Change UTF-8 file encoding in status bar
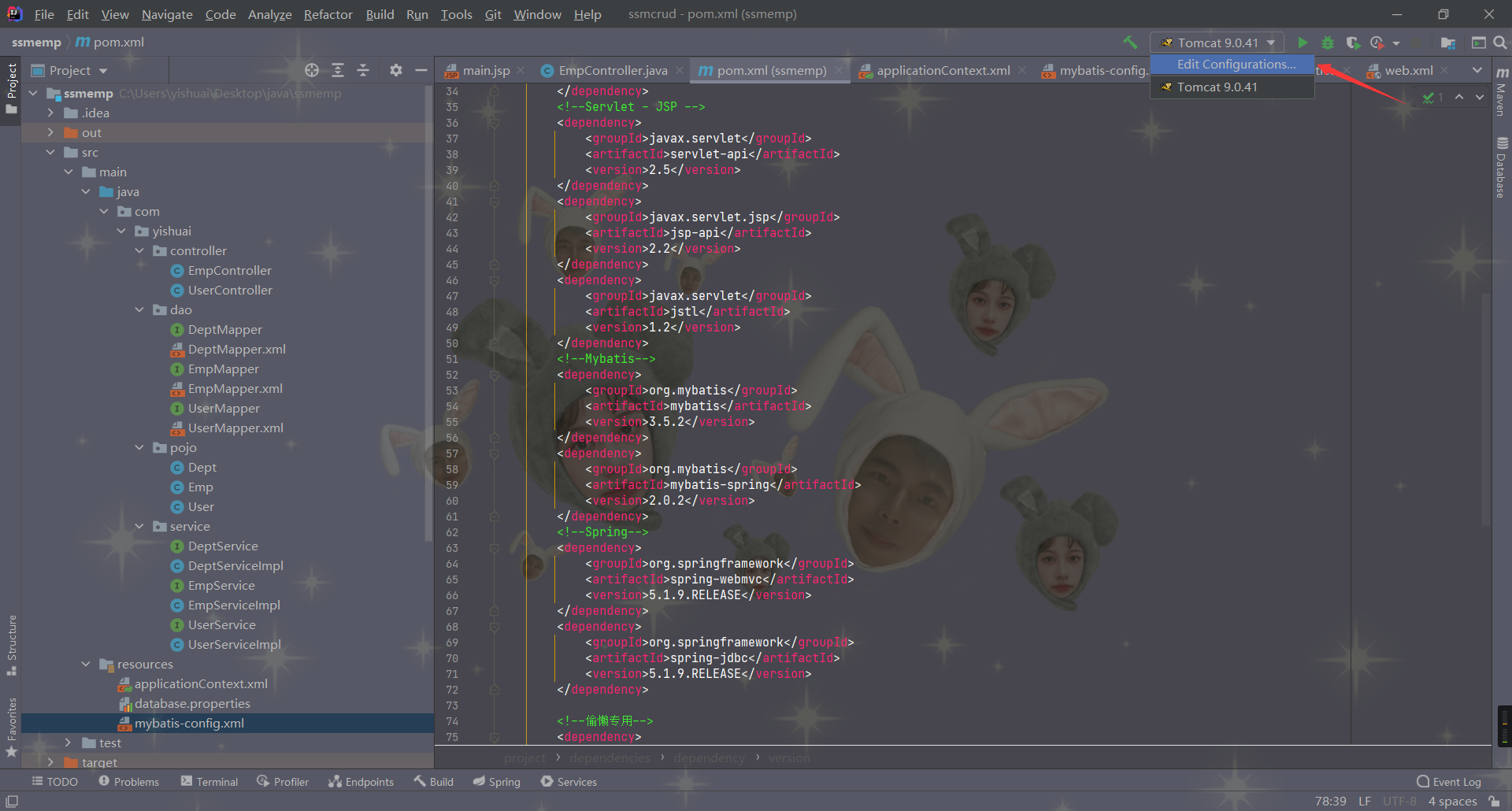The height and width of the screenshot is (811, 1512). [1399, 801]
